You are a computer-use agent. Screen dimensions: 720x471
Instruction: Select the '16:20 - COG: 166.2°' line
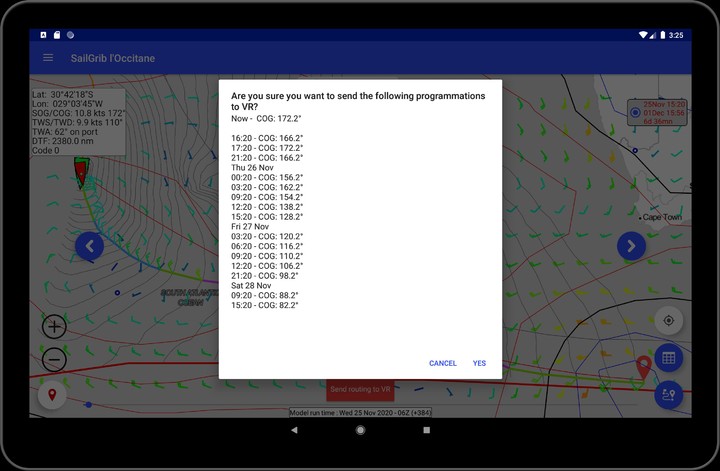267,138
